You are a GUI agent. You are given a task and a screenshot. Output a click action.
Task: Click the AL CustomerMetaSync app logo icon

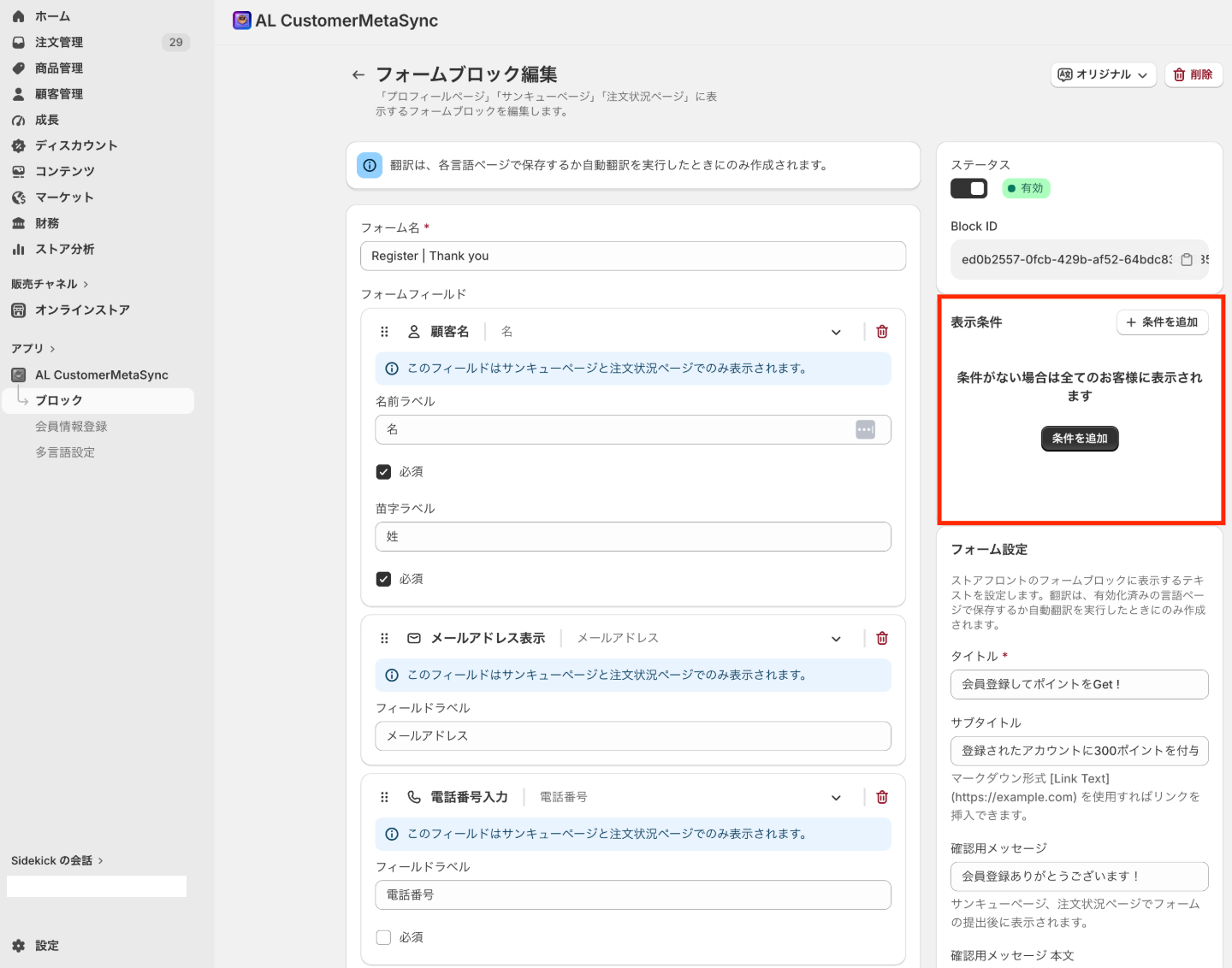click(242, 21)
